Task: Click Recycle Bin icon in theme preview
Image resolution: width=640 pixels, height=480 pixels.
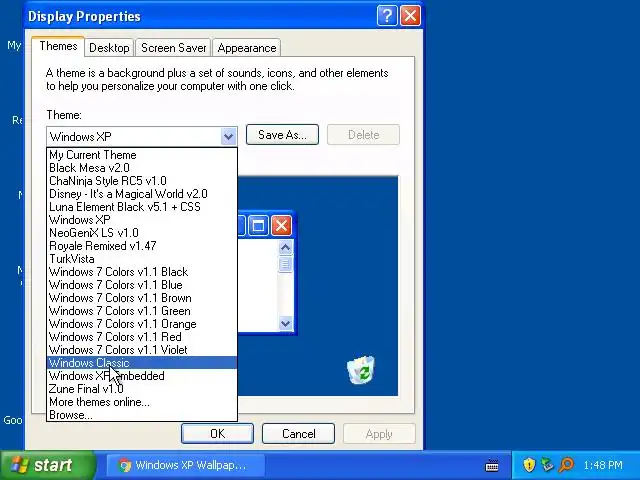Action: pyautogui.click(x=361, y=370)
